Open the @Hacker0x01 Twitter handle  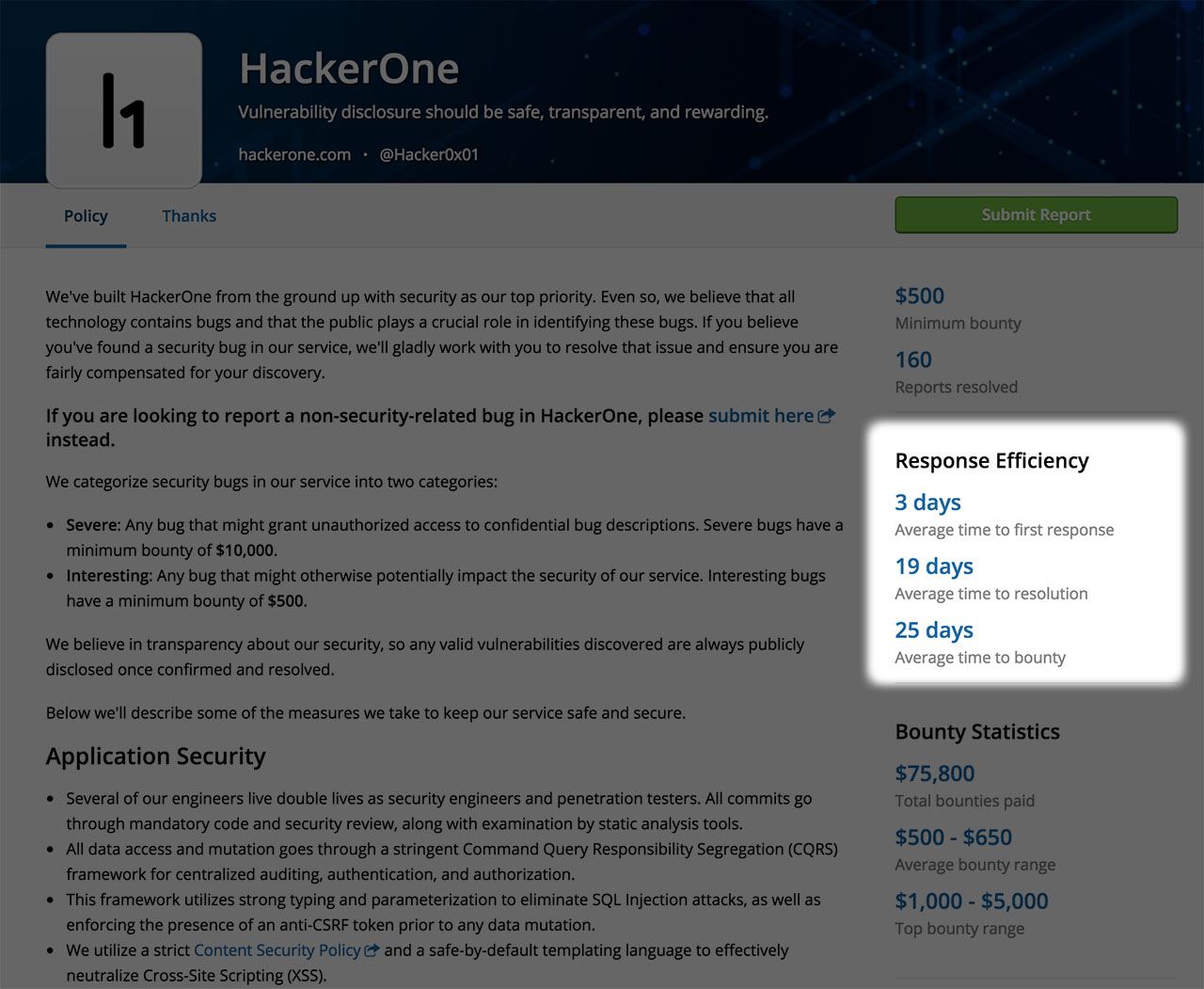(429, 153)
